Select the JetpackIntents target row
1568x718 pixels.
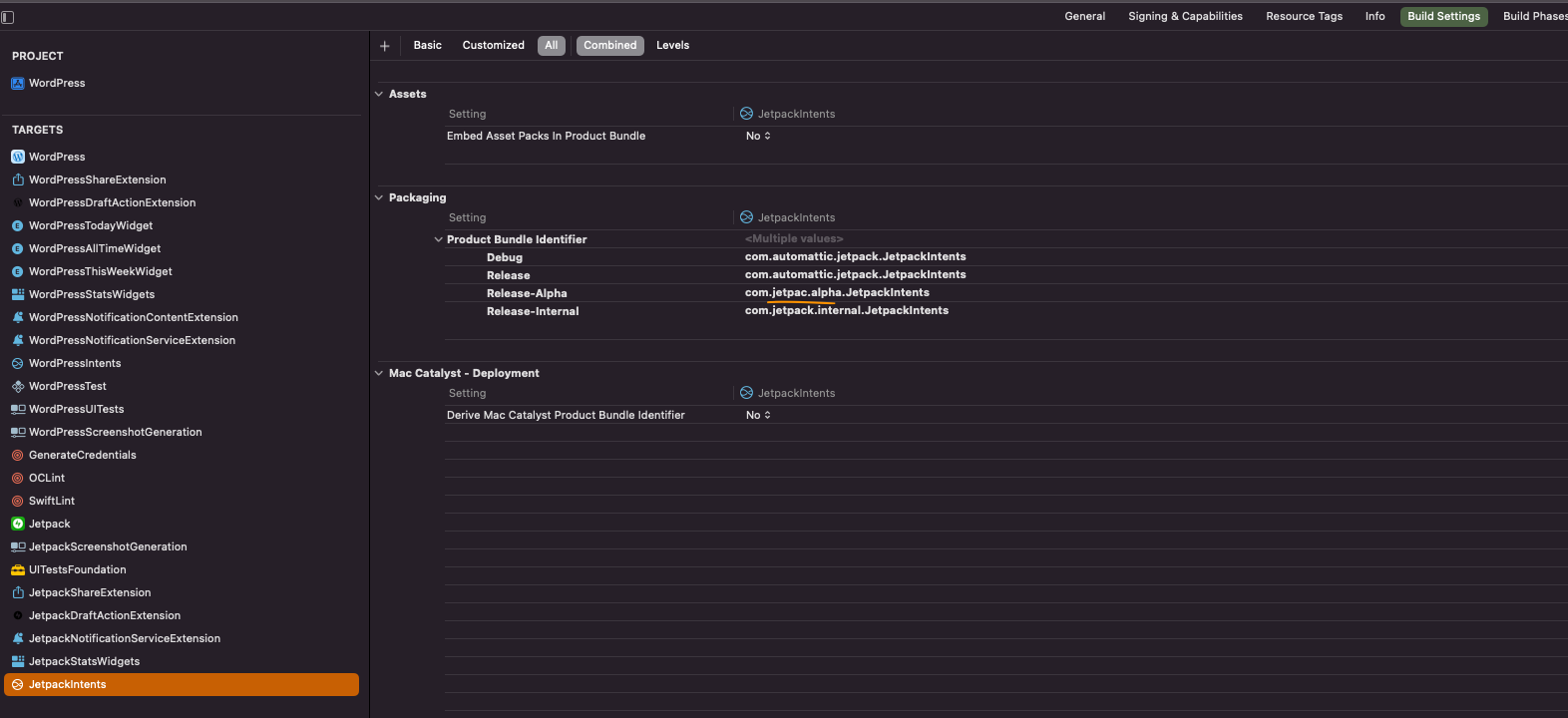pyautogui.click(x=182, y=684)
